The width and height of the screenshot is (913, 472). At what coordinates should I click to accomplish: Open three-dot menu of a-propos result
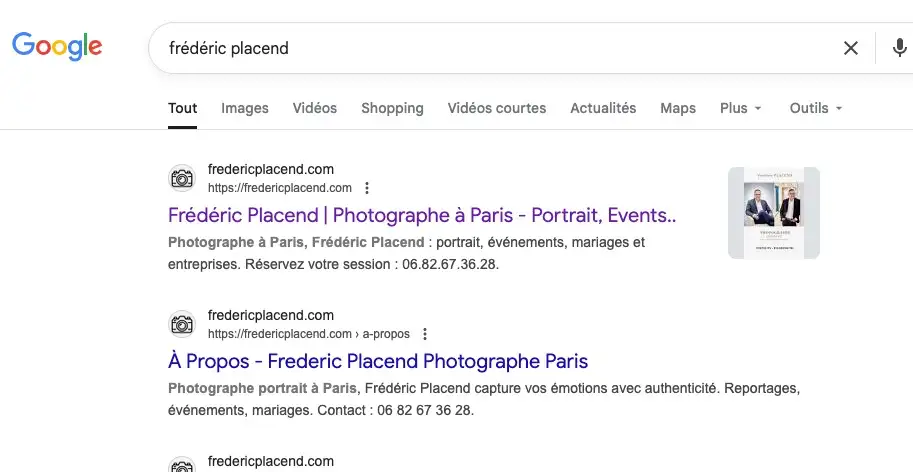click(425, 334)
